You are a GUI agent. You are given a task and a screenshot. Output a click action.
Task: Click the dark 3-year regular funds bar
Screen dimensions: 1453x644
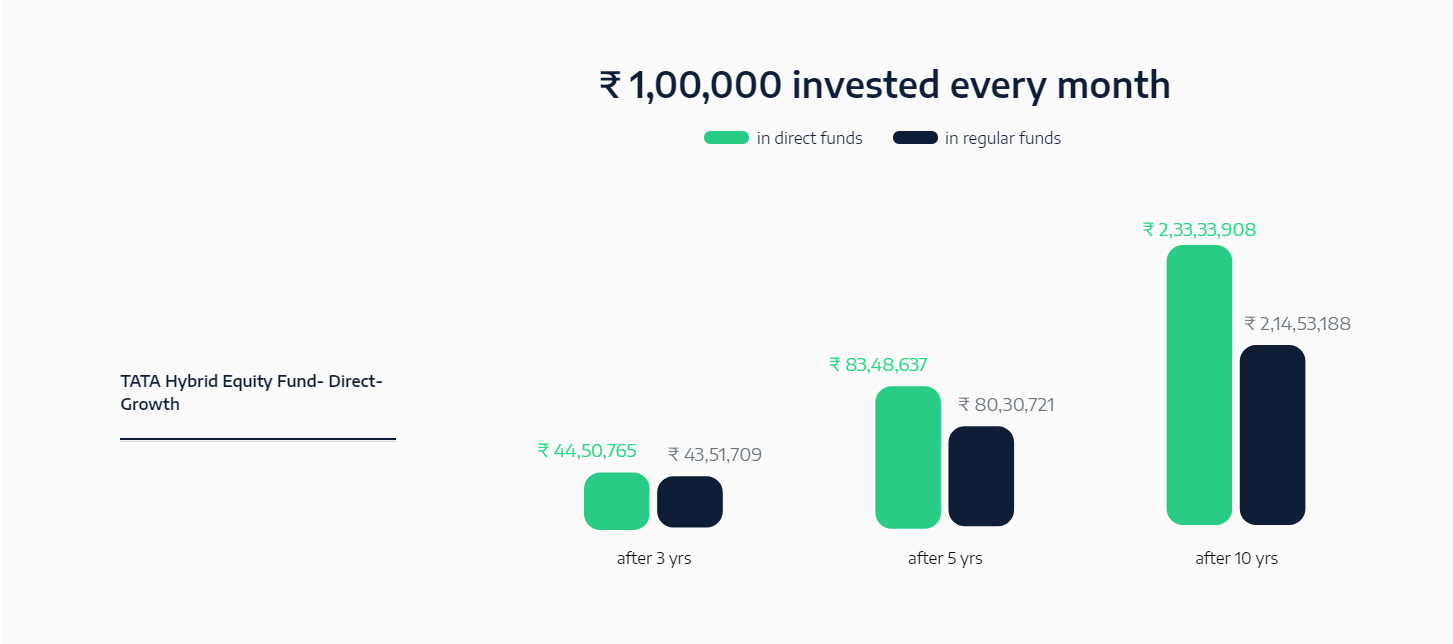tap(690, 502)
